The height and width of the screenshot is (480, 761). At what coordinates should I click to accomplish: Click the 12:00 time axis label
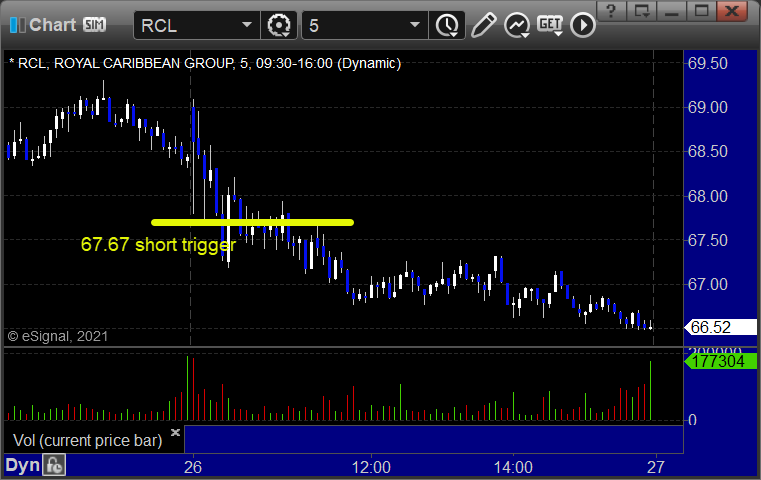click(371, 467)
